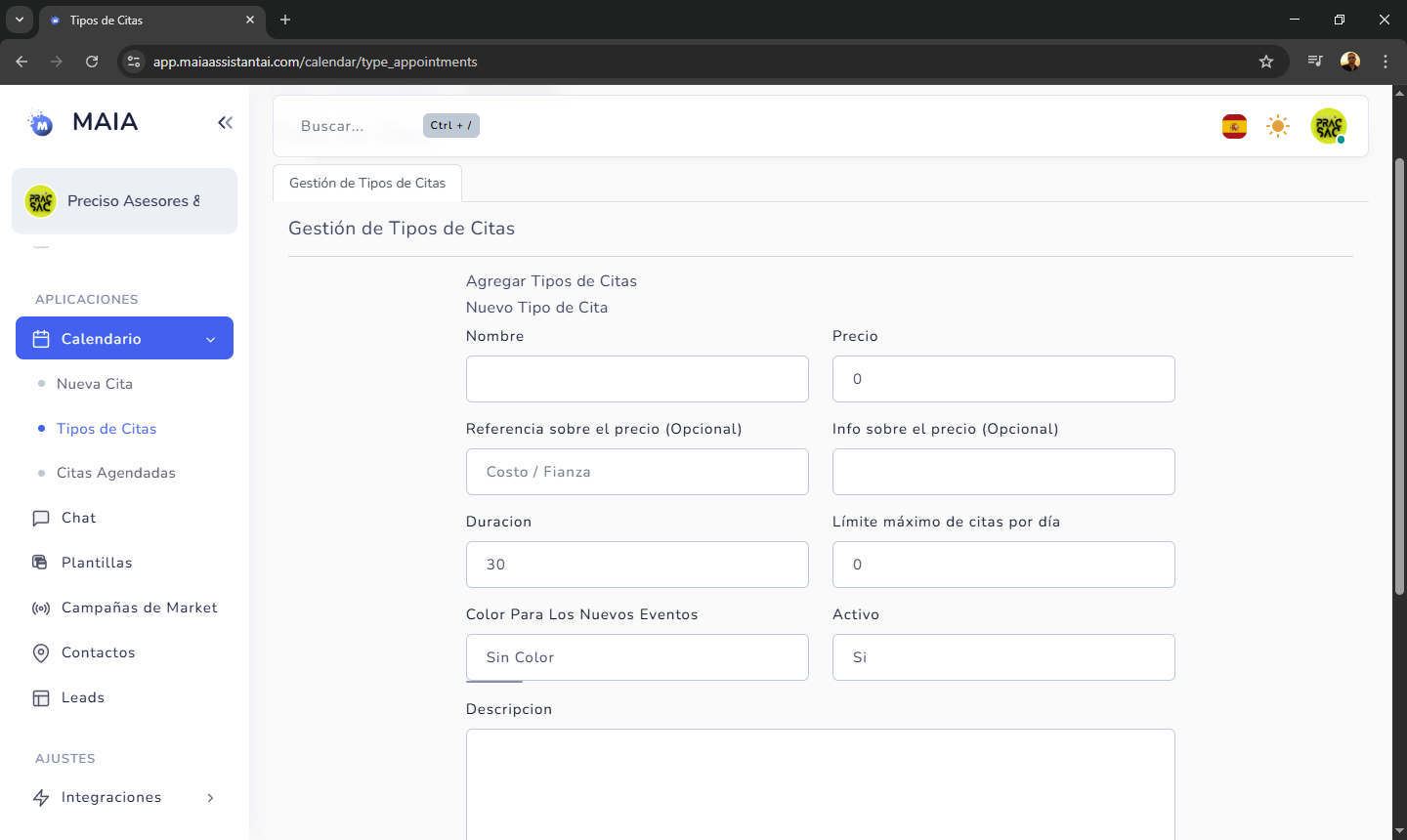Open the Activo dropdown
Viewport: 1407px width, 840px height.
point(1002,657)
